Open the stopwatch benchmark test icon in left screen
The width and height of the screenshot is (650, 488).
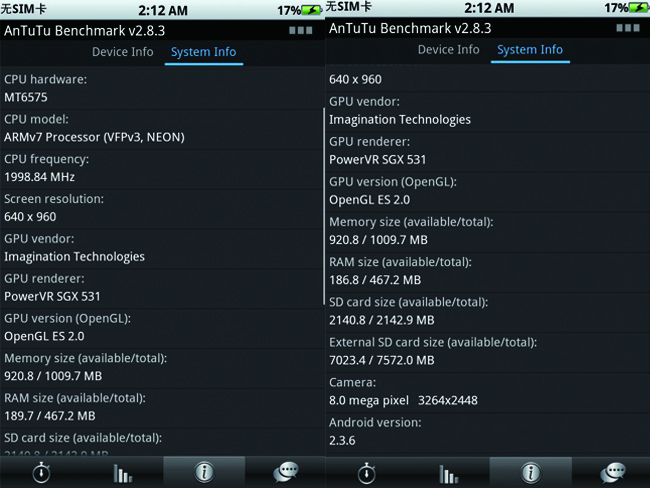point(41,473)
